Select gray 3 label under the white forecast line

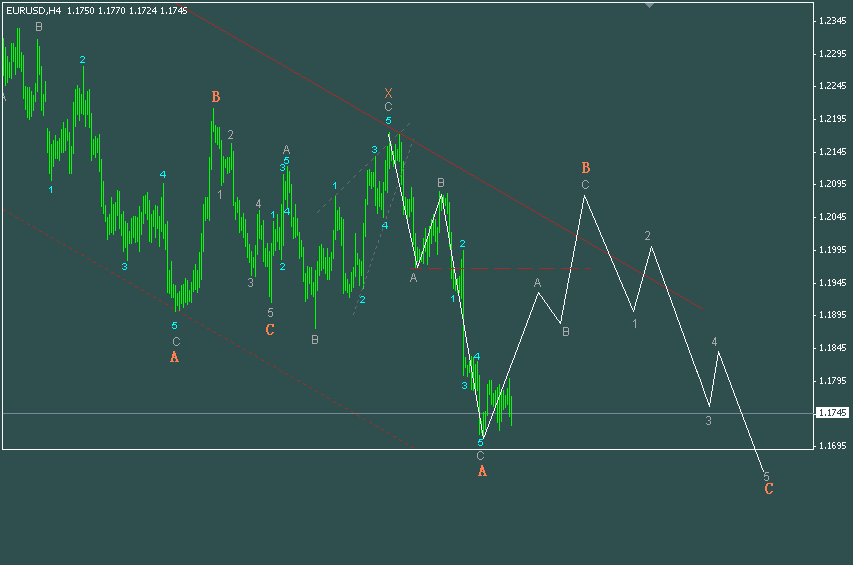[x=708, y=420]
